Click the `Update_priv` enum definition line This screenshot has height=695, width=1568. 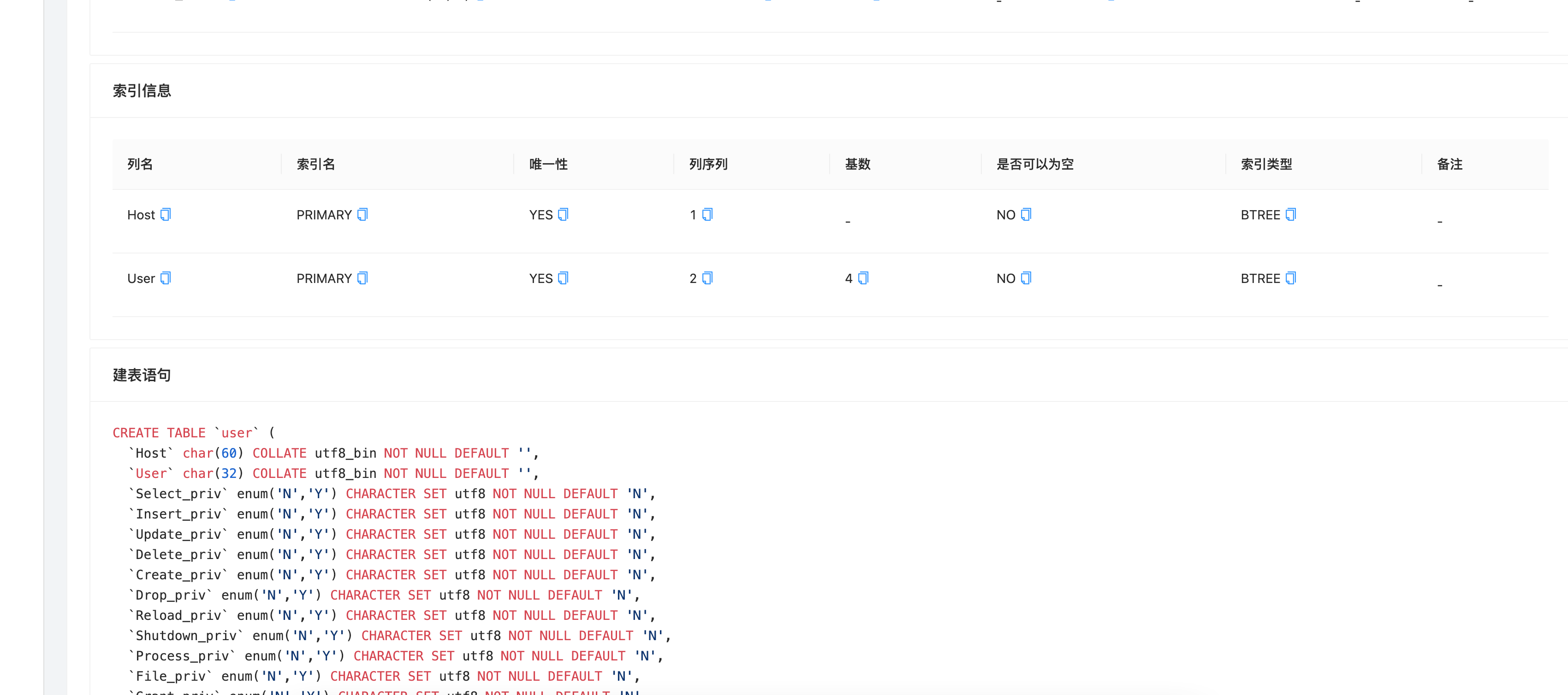pos(392,534)
